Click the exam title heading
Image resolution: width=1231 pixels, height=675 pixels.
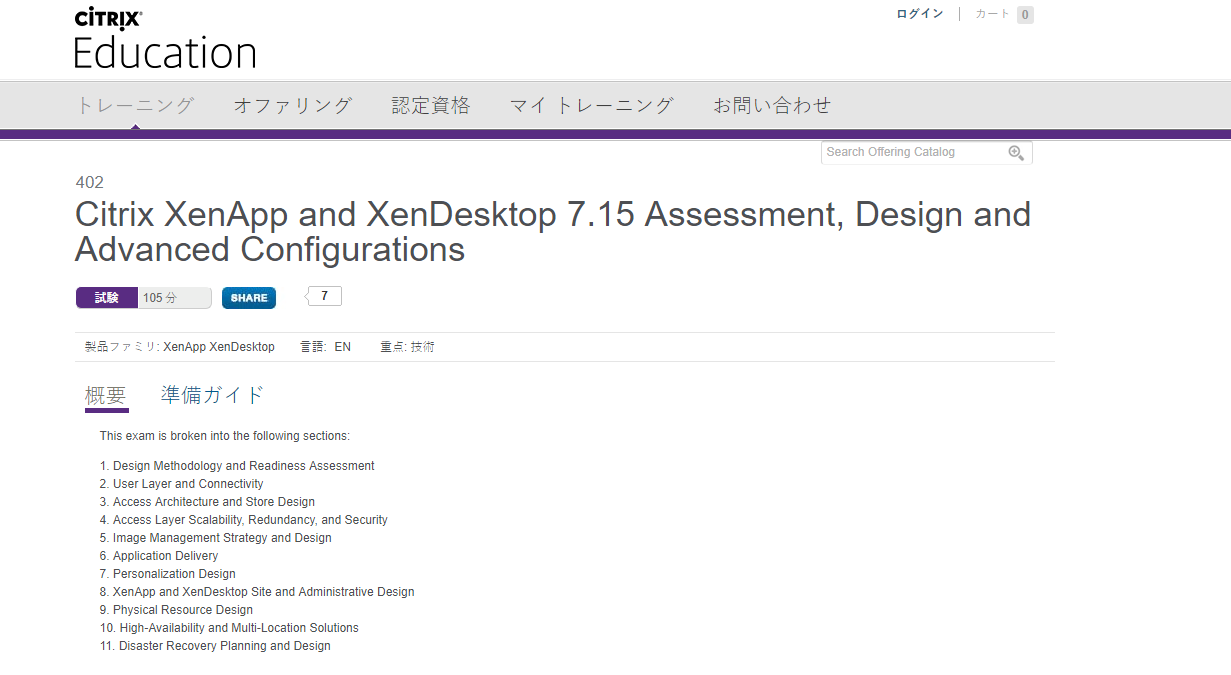click(x=553, y=231)
